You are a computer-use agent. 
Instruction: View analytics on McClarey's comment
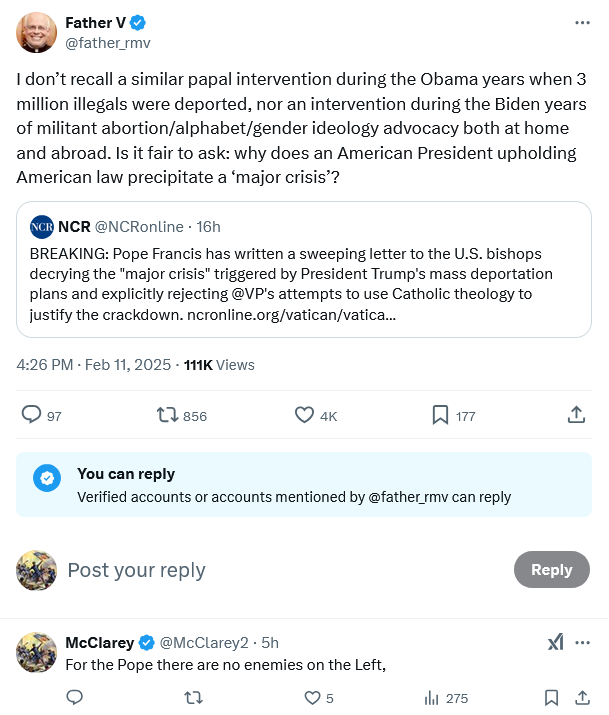click(x=433, y=698)
